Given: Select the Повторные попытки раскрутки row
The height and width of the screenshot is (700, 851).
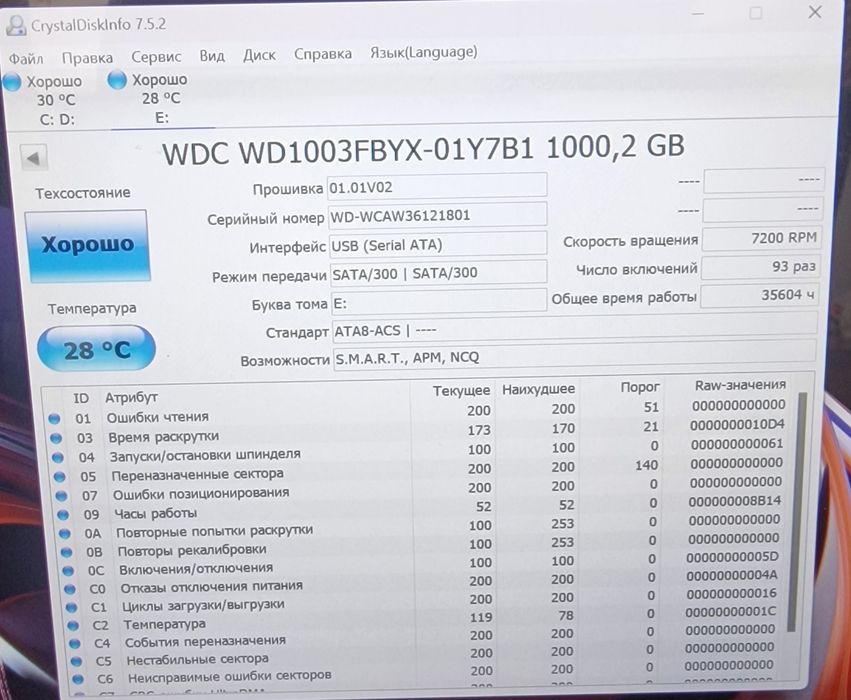Looking at the screenshot, I should [422, 527].
